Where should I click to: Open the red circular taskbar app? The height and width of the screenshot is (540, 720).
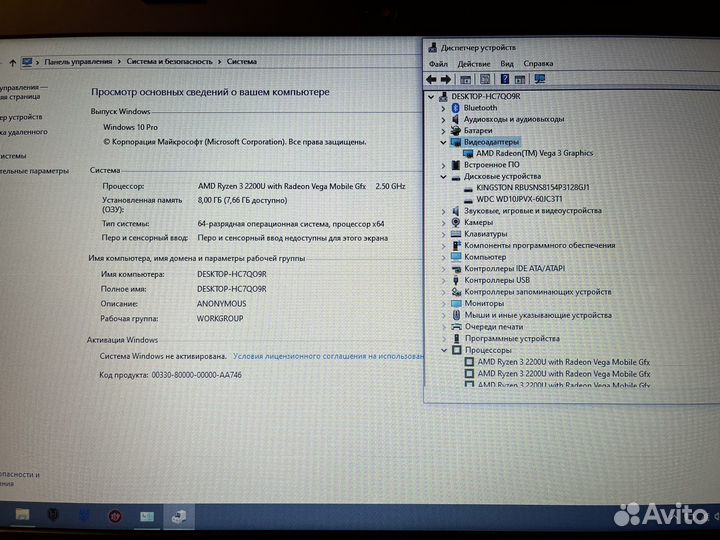(x=115, y=516)
